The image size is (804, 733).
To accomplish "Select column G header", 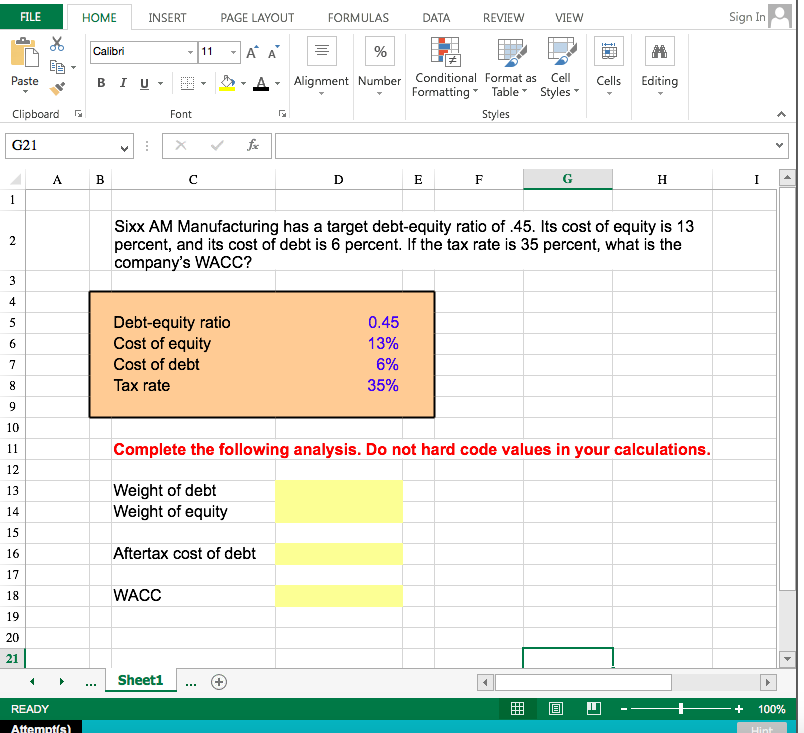I will pyautogui.click(x=568, y=179).
